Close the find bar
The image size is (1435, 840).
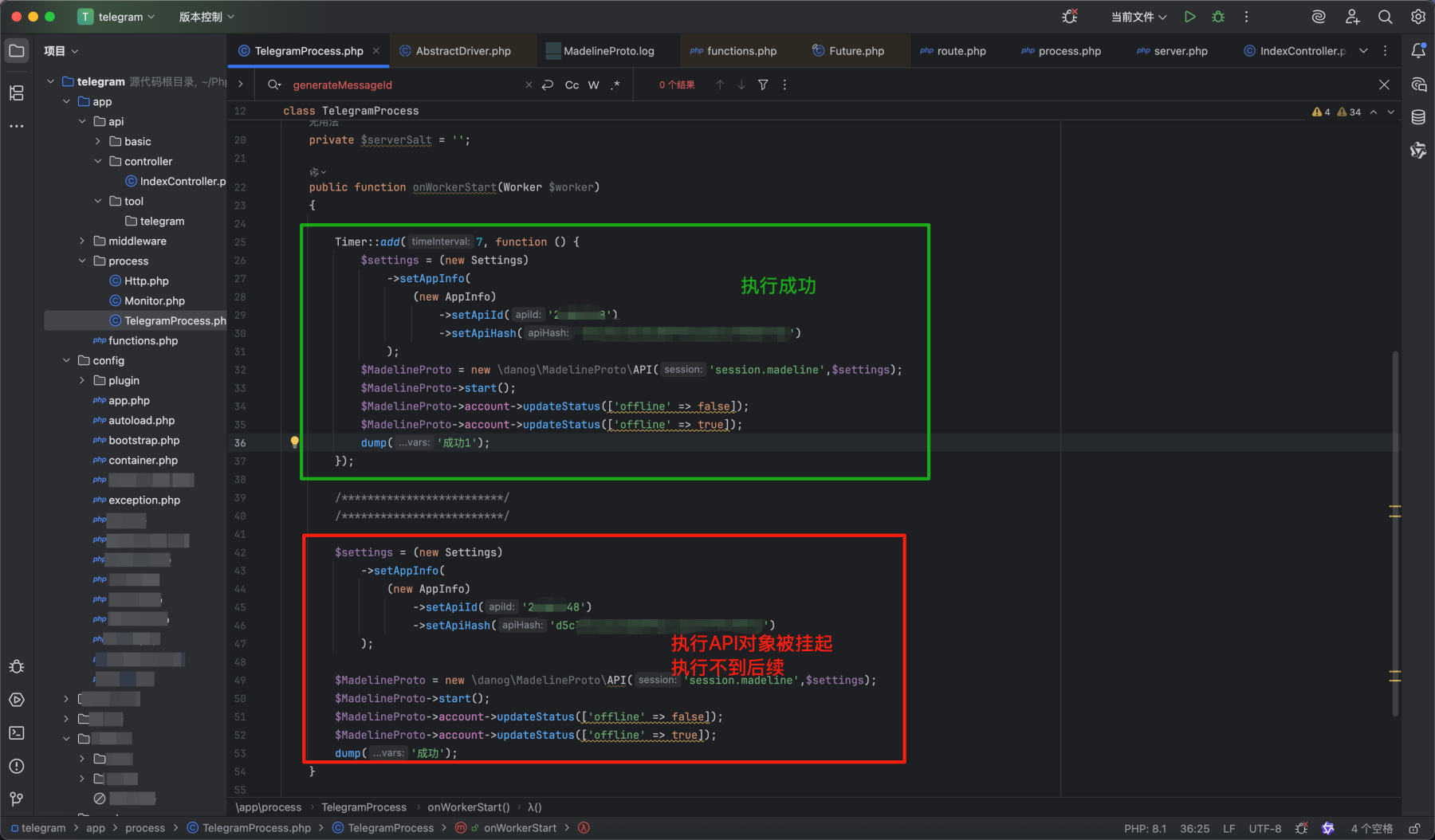click(1384, 84)
